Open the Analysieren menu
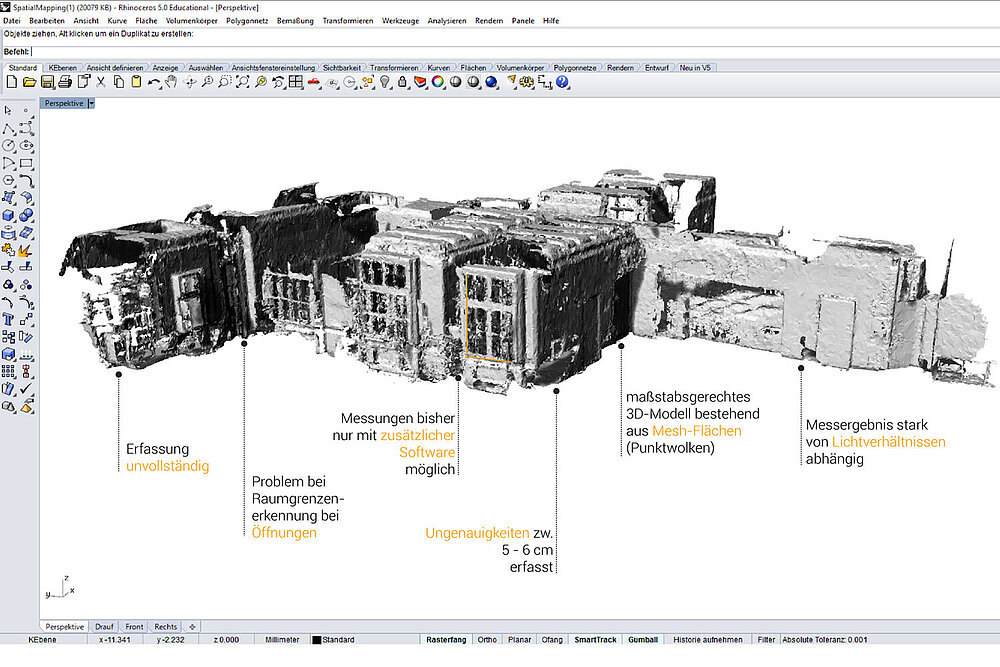The image size is (1000, 667). [x=446, y=20]
